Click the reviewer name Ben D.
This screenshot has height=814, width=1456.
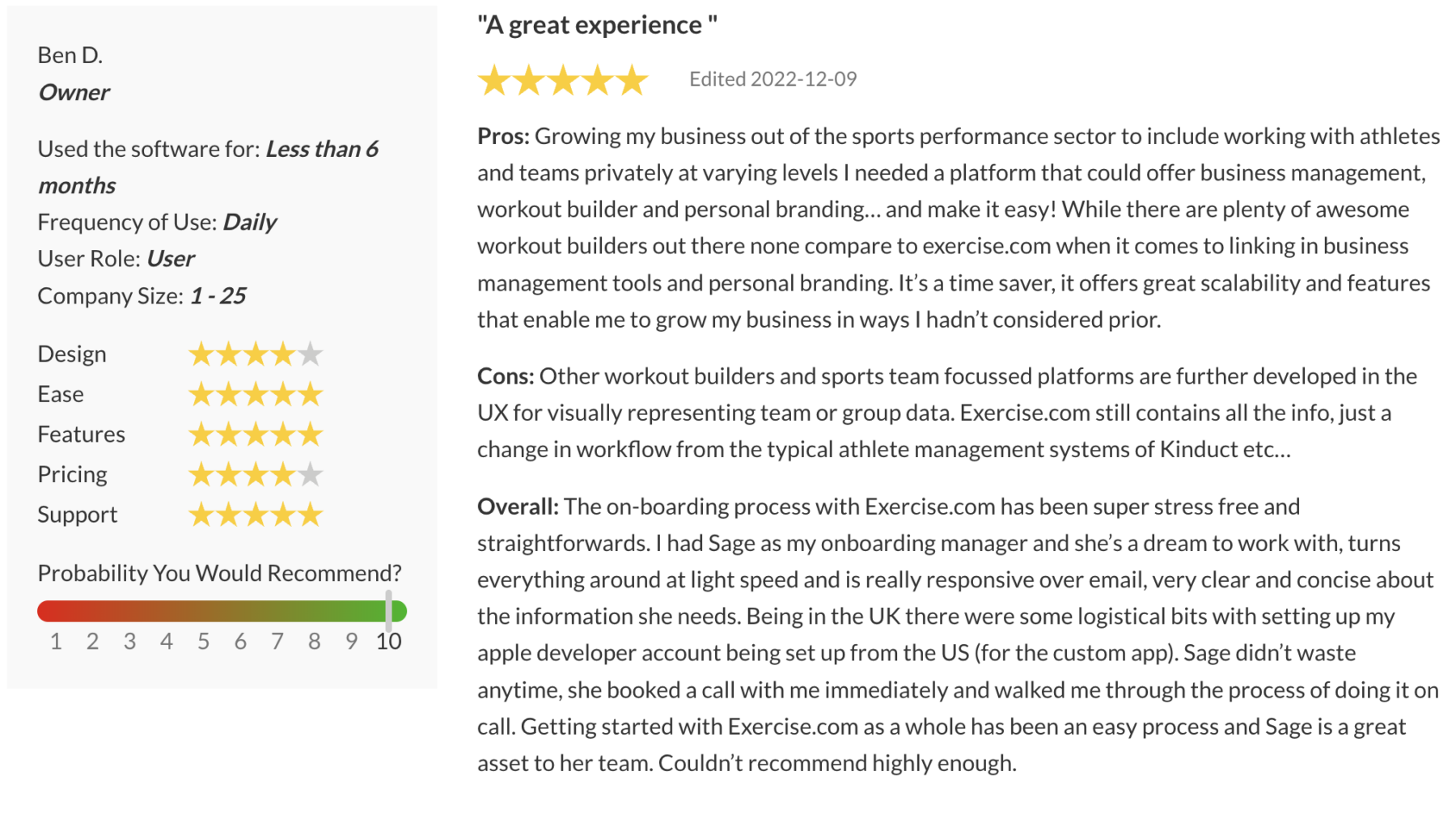coord(70,54)
